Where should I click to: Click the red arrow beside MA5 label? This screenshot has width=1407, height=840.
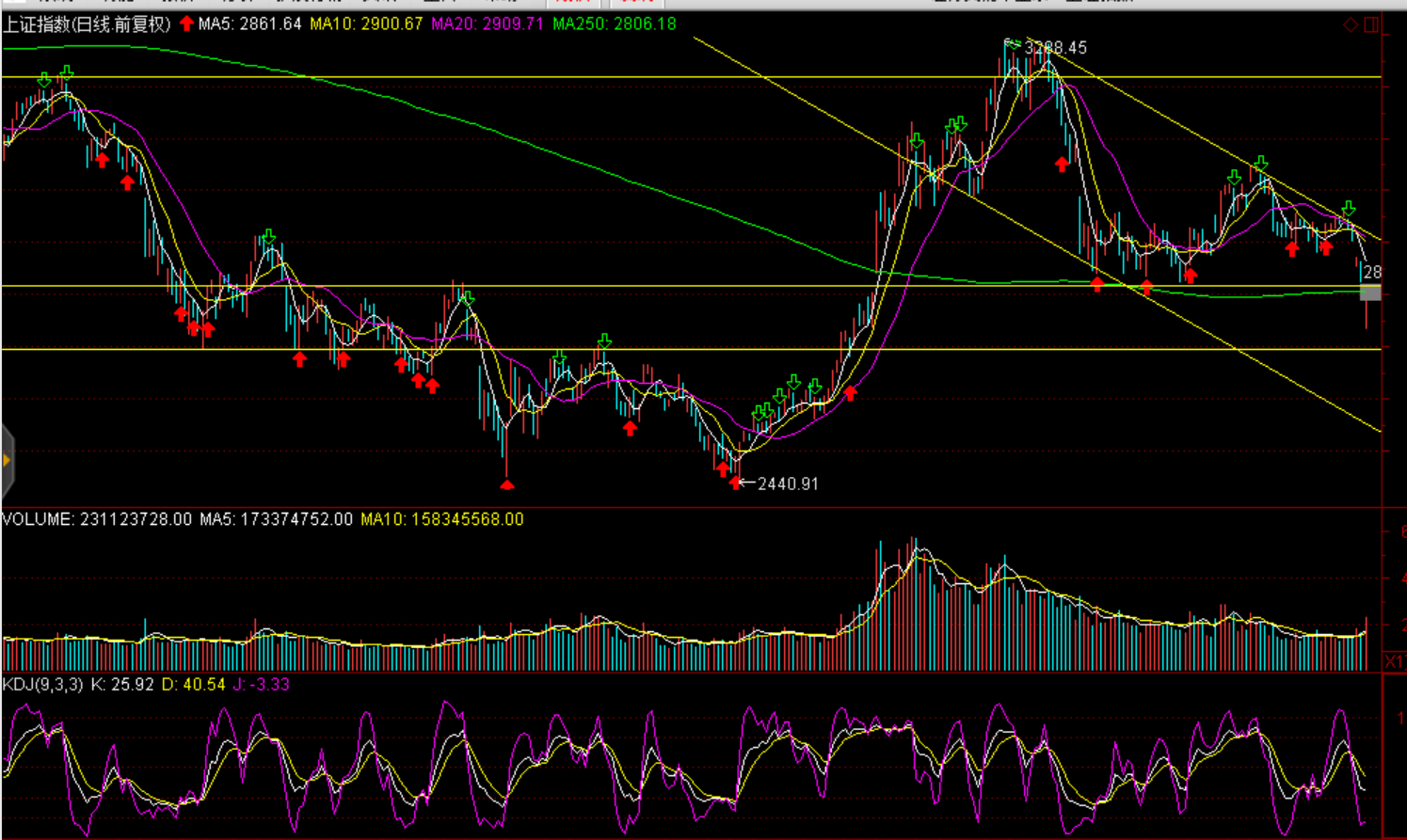pyautogui.click(x=186, y=24)
